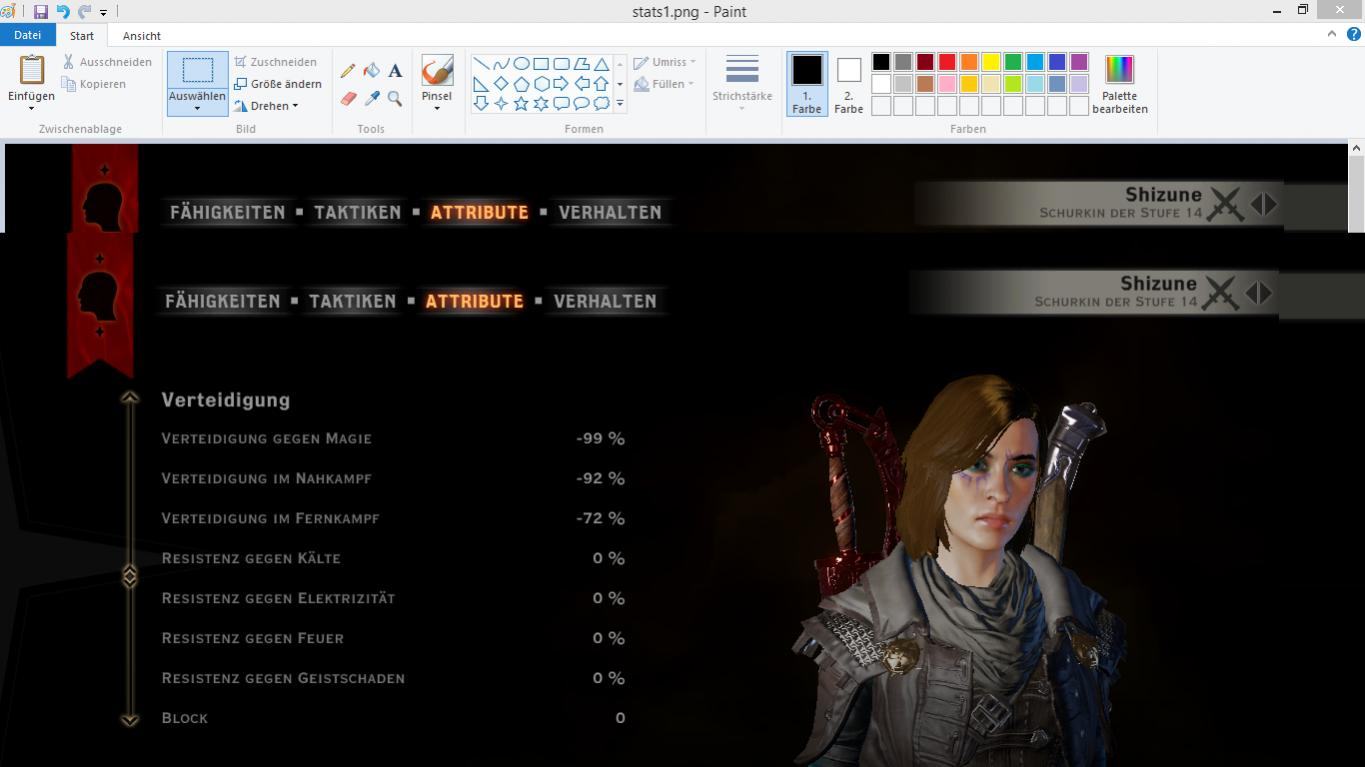The height and width of the screenshot is (767, 1365).
Task: Choose the Diamond shape
Action: click(x=501, y=83)
